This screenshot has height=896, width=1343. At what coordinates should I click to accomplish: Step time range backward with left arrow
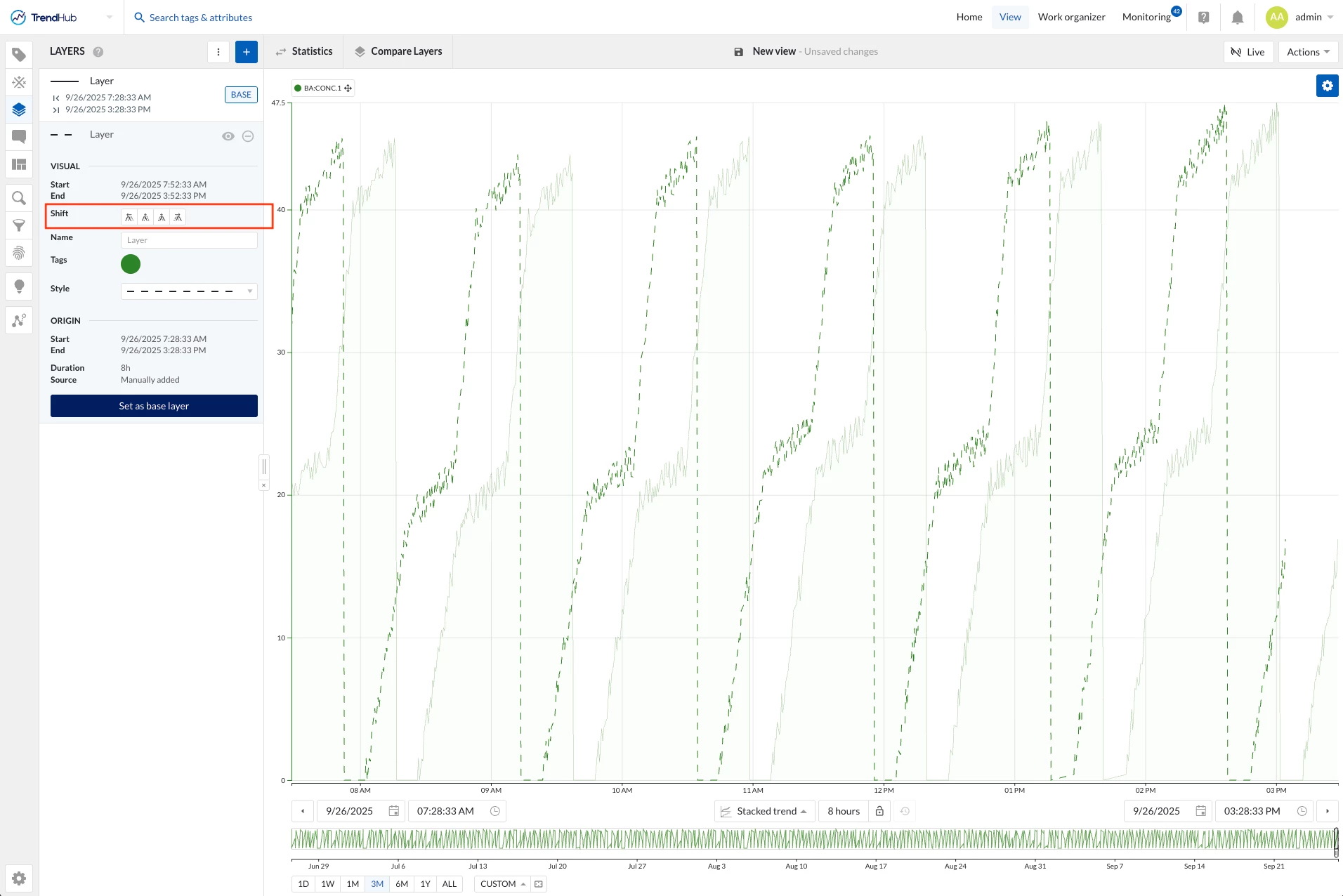303,811
